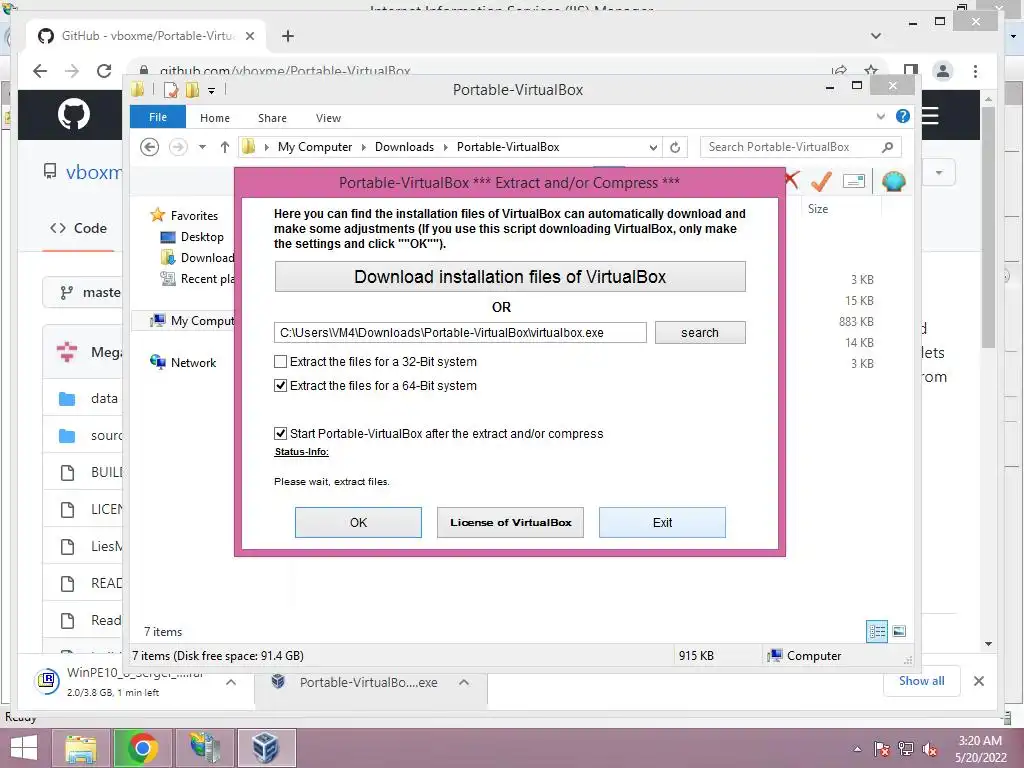
Task: Open GitHub hamburger menu
Action: pos(930,116)
